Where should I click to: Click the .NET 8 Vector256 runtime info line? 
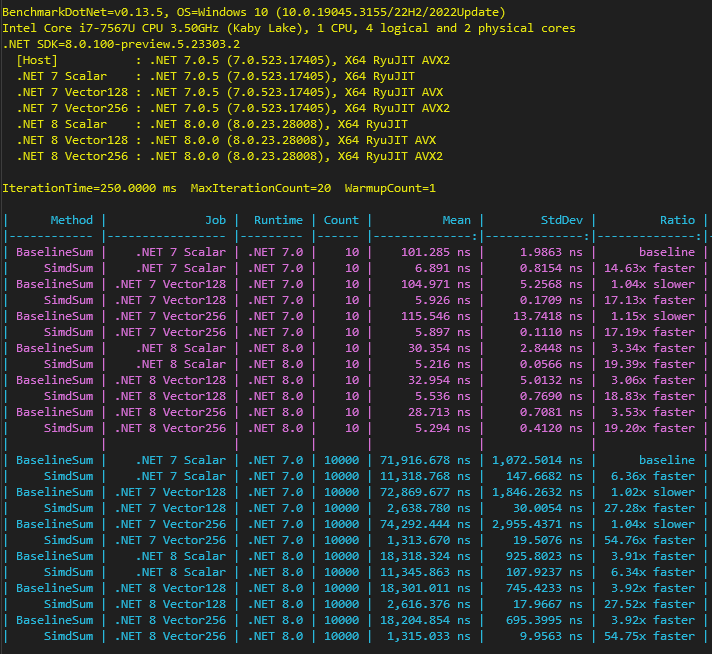pos(229,156)
